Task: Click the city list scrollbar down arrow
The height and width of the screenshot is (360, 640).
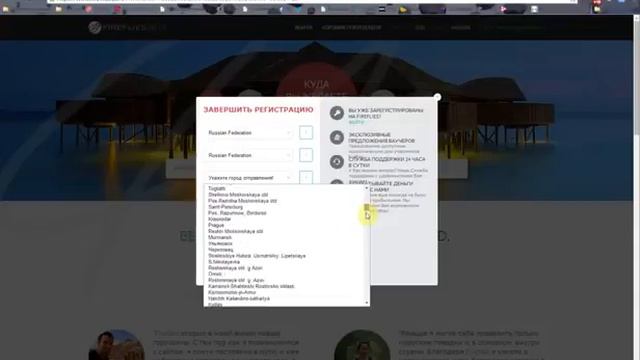Action: (x=367, y=303)
